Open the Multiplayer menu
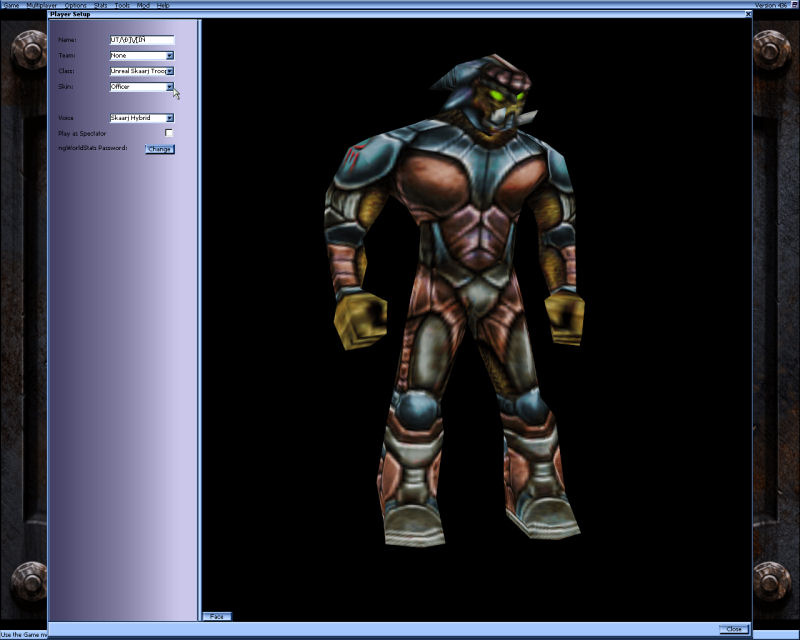Image resolution: width=800 pixels, height=640 pixels. (x=40, y=4)
